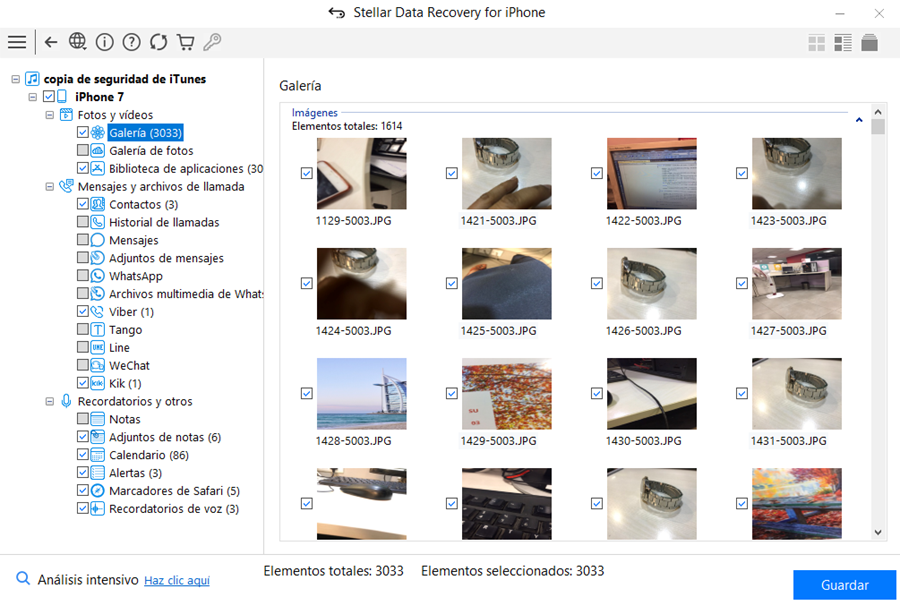Click the 'Haz clic aquí' link

(x=177, y=580)
